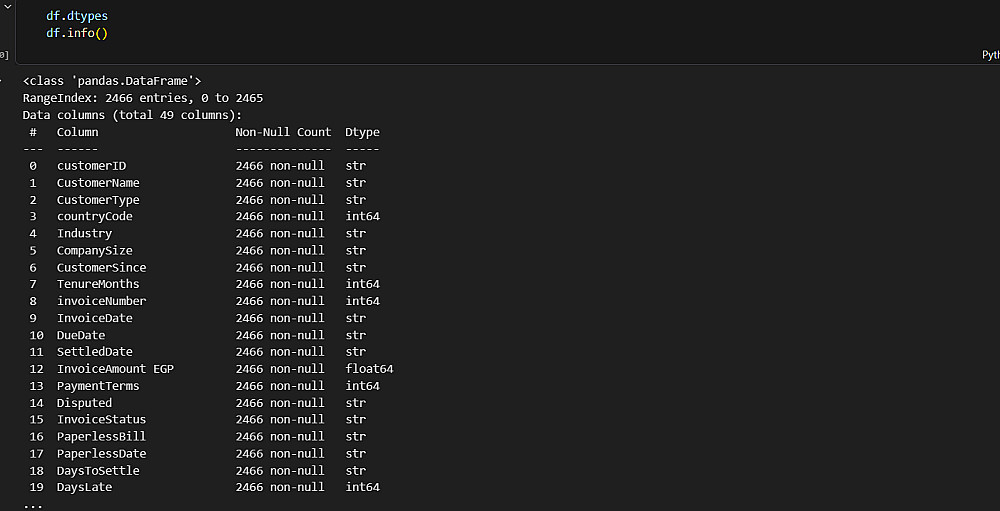Viewport: 1000px width, 511px height.
Task: Click the InvoiceStatus column name
Action: point(101,420)
